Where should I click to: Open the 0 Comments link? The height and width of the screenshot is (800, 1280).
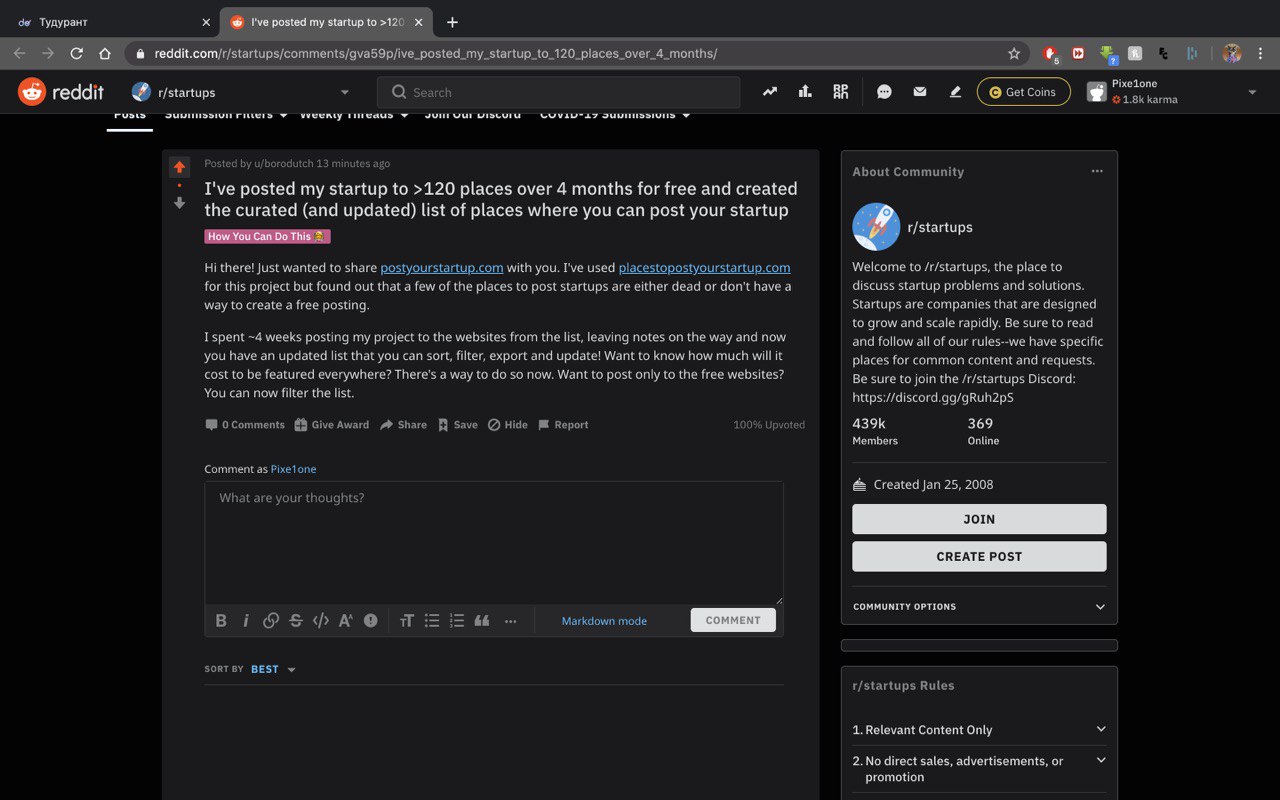[245, 425]
